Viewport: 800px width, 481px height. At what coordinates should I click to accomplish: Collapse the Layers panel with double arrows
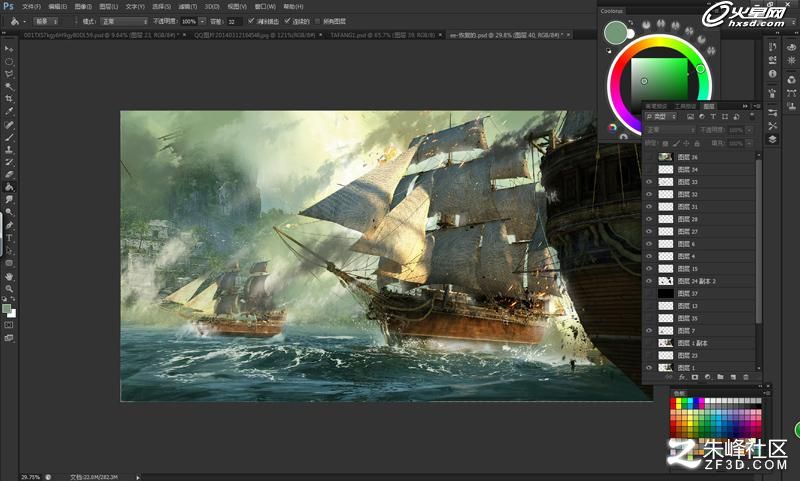coord(745,106)
